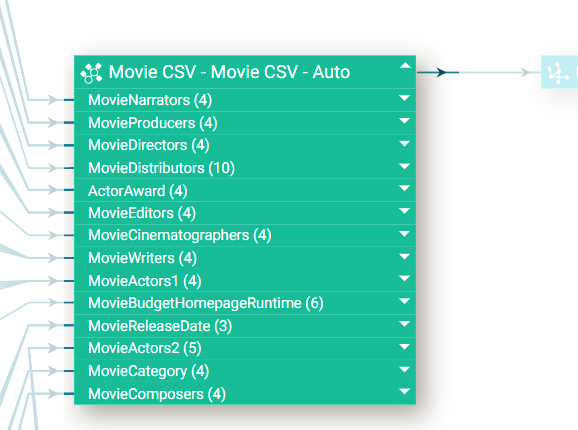Click the partially visible light-blue node icon
578x430 pixels.
point(558,73)
